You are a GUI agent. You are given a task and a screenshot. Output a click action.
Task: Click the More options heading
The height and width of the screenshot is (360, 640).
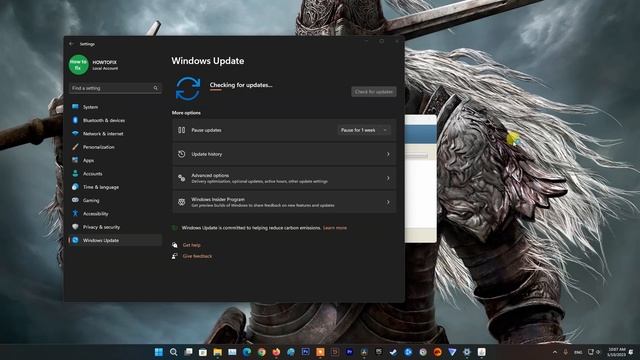186,113
